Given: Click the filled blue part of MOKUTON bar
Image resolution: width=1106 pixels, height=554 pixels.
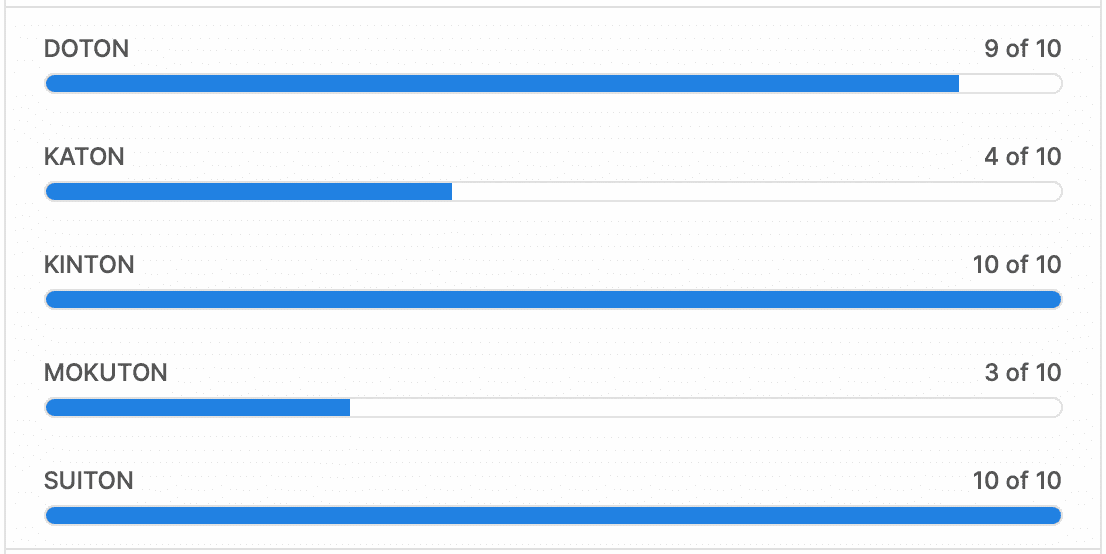Looking at the screenshot, I should point(198,407).
